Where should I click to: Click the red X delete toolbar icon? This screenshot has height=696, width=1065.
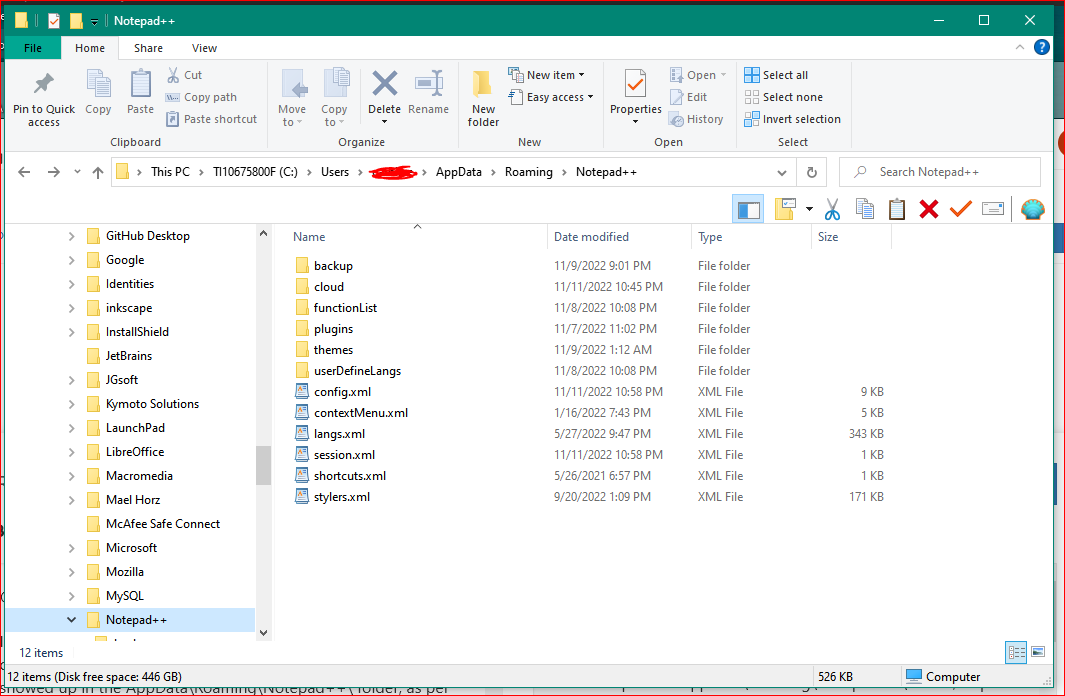[928, 209]
